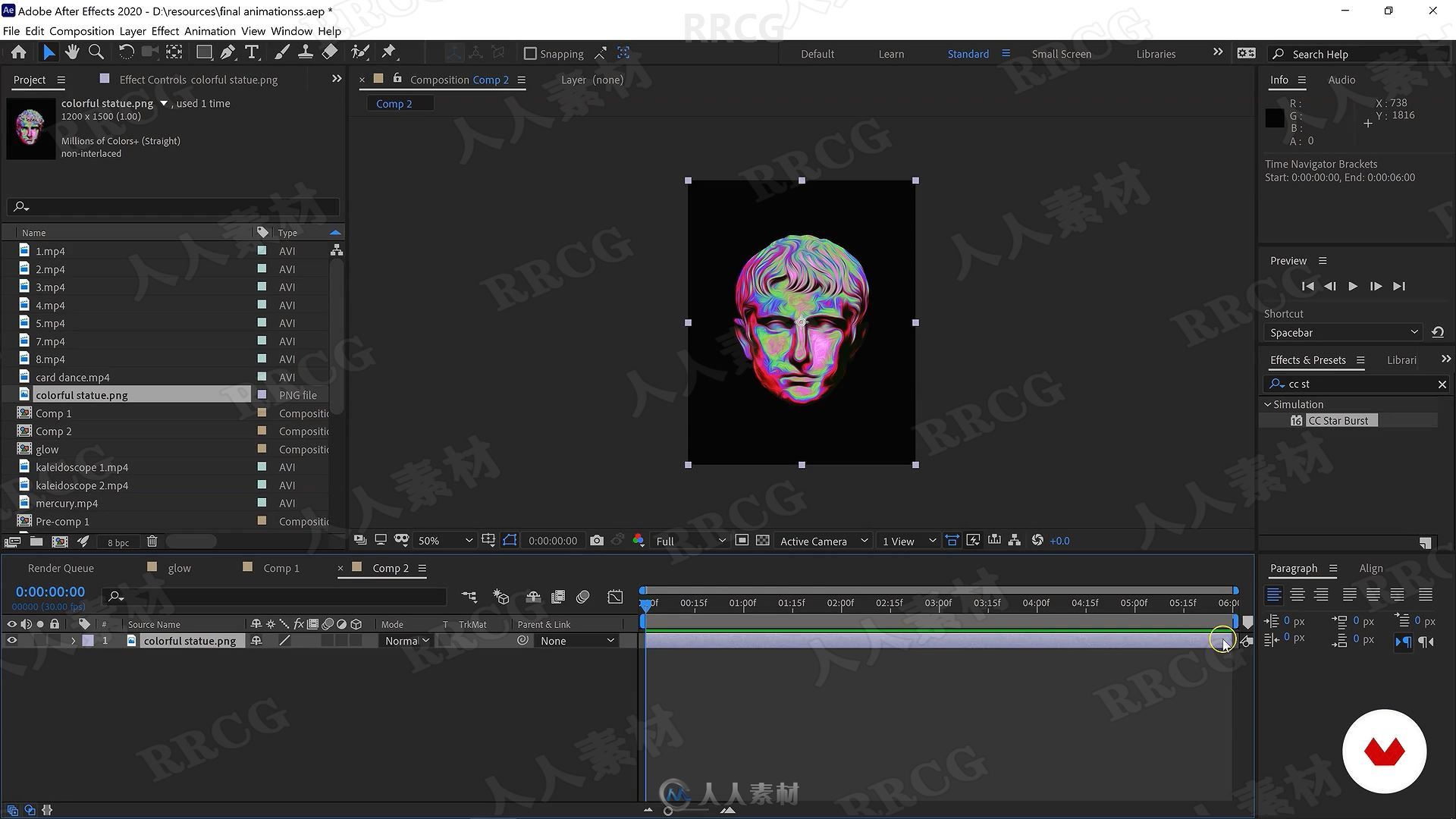Image resolution: width=1456 pixels, height=819 pixels.
Task: Play the preview
Action: [x=1353, y=286]
